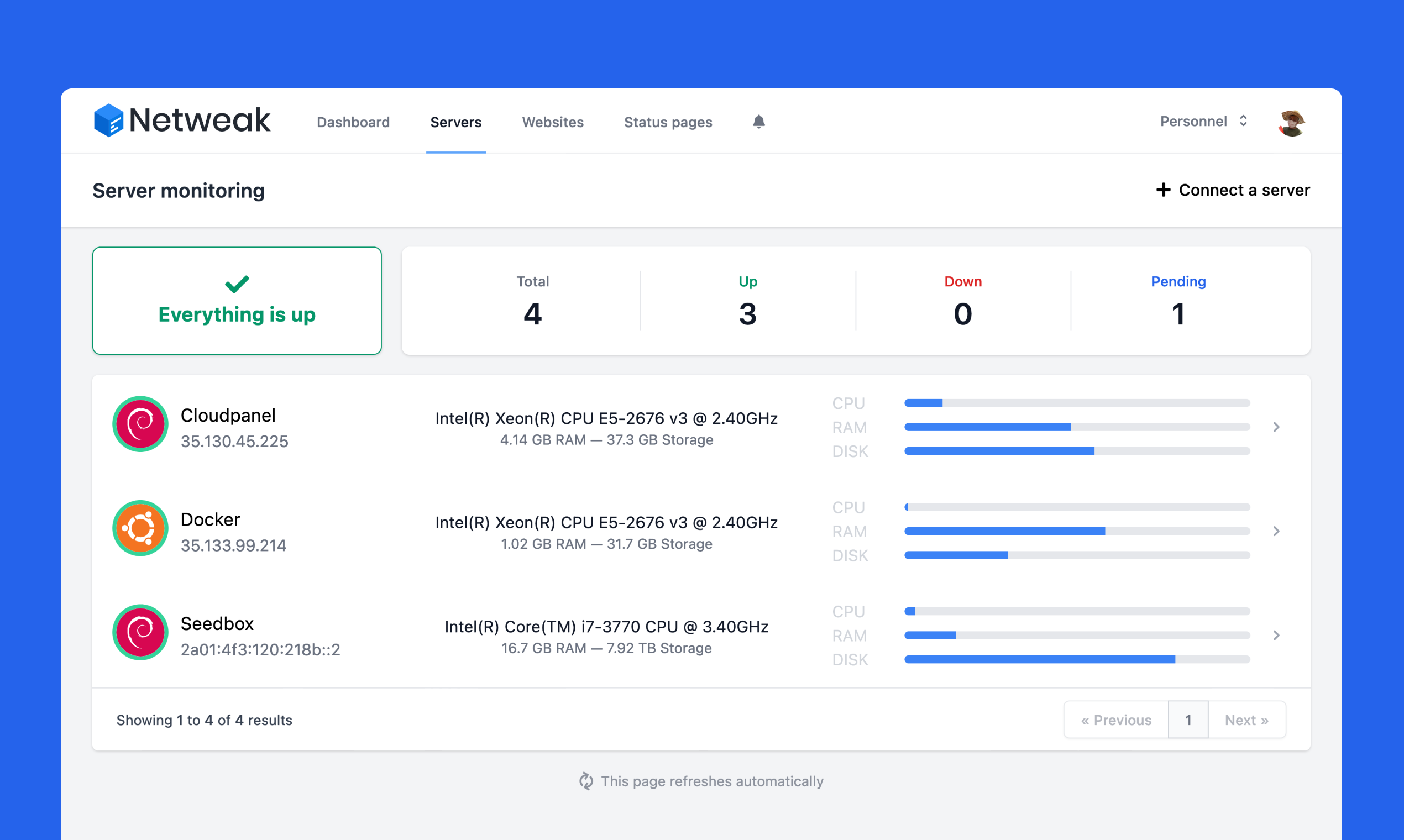This screenshot has width=1404, height=840.
Task: Click Cloudpanel's Debian logo icon
Action: tap(140, 424)
